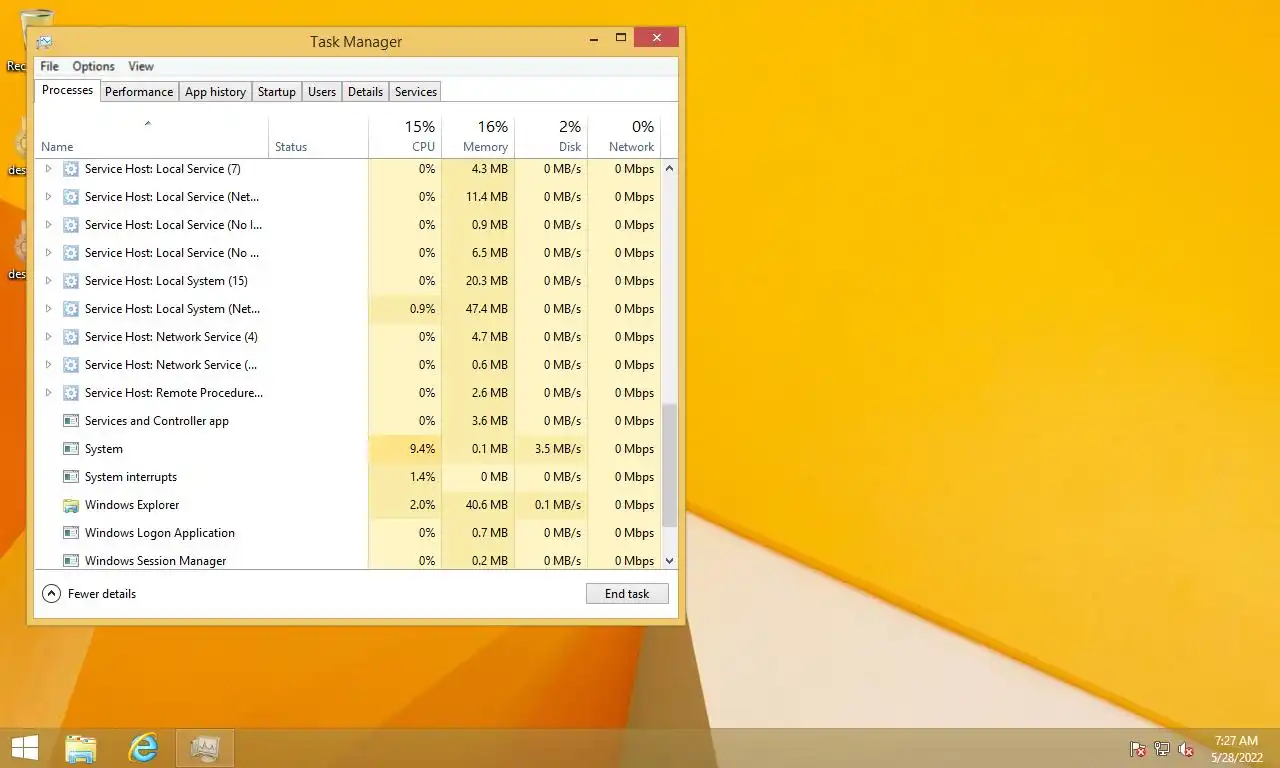
Task: Open the Options menu
Action: (x=93, y=66)
